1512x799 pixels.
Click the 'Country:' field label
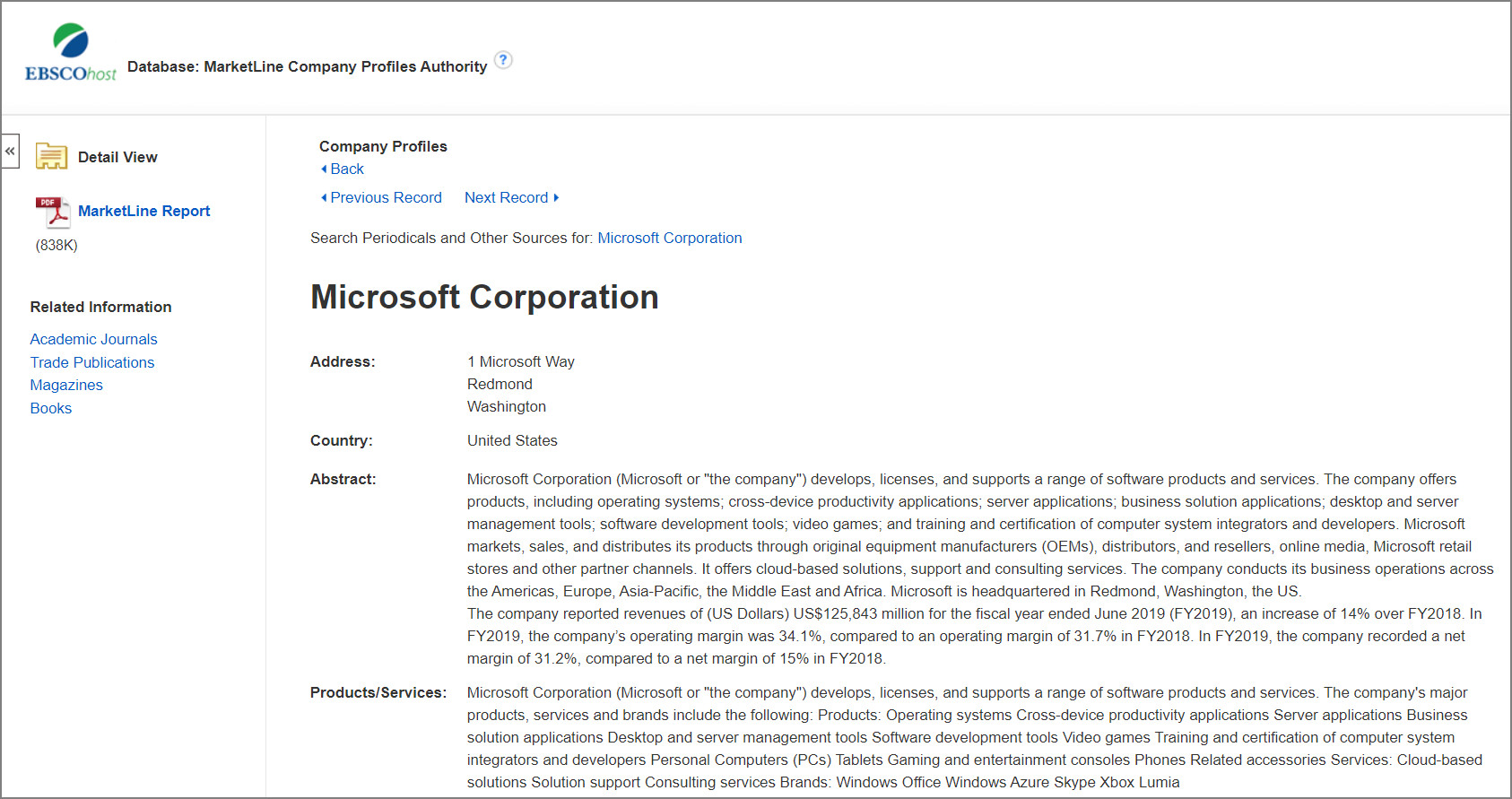pos(342,440)
